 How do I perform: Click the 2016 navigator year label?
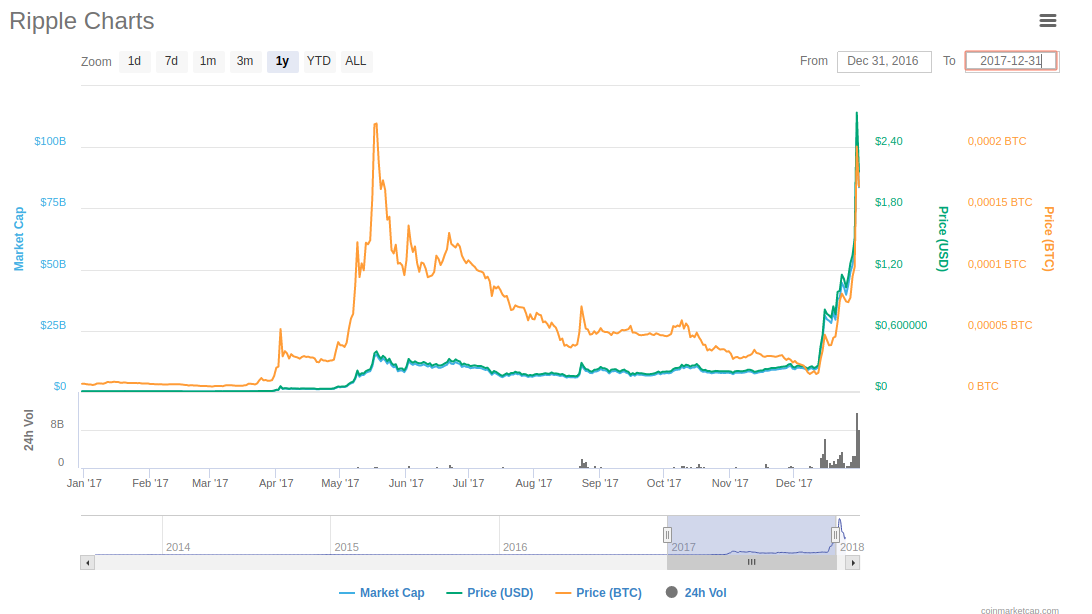click(x=515, y=547)
